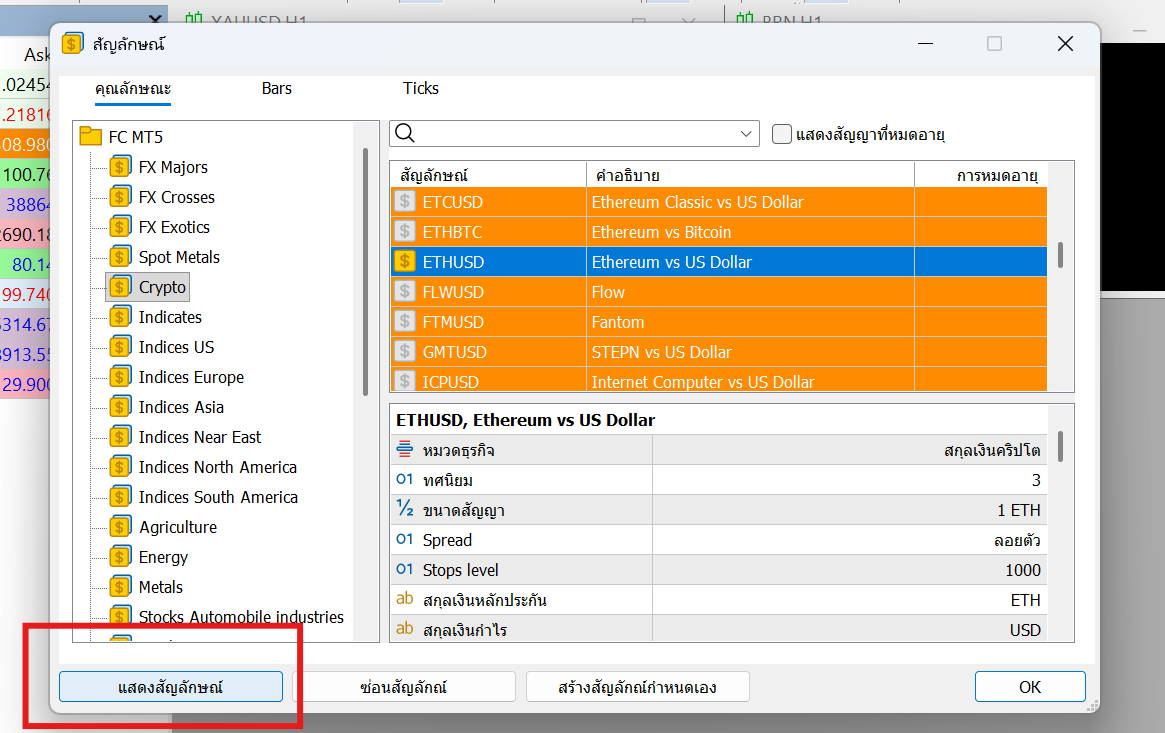Image resolution: width=1165 pixels, height=733 pixels.
Task: Click the FX Exotics folder icon
Action: (120, 227)
